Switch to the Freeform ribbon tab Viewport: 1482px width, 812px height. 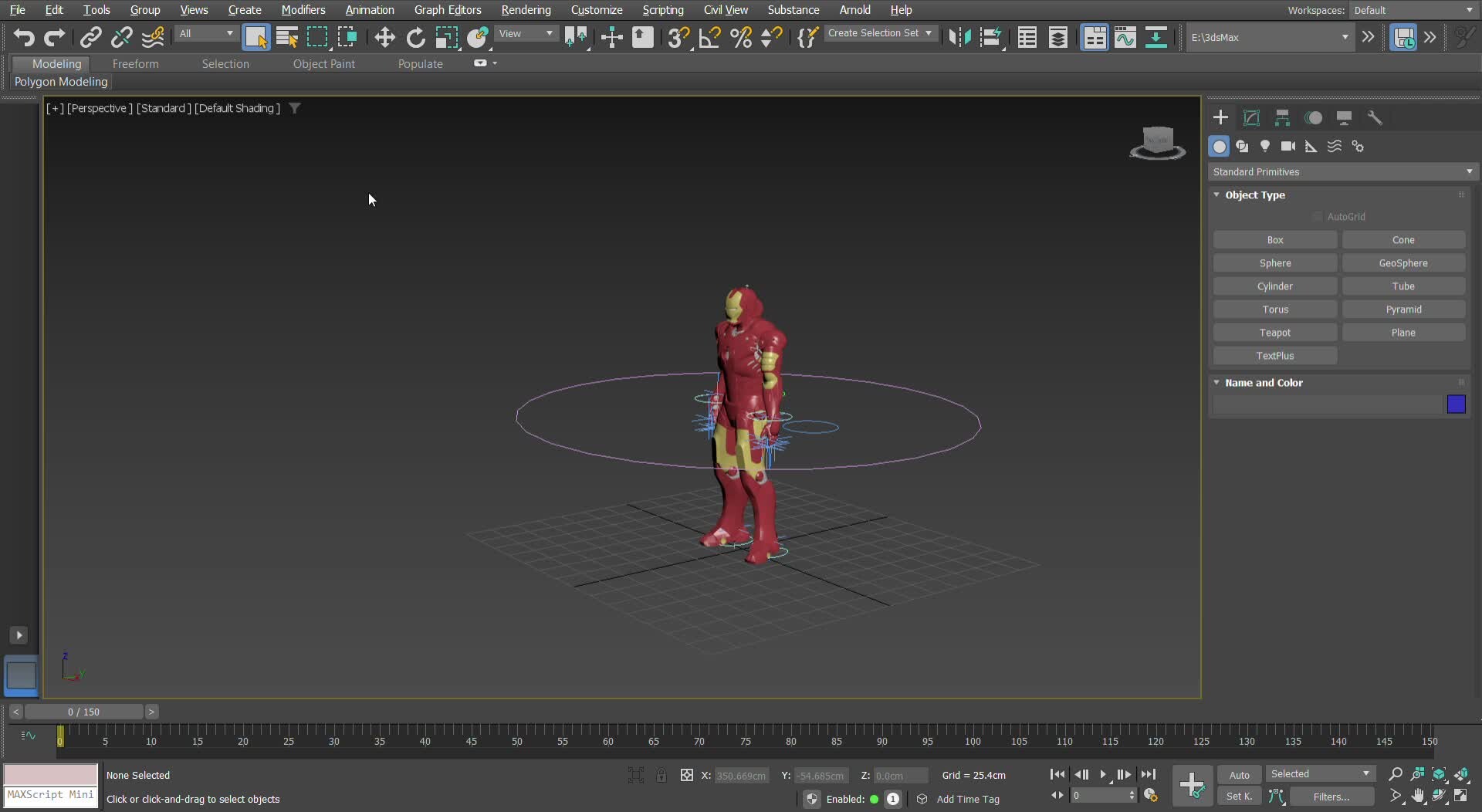[x=135, y=64]
